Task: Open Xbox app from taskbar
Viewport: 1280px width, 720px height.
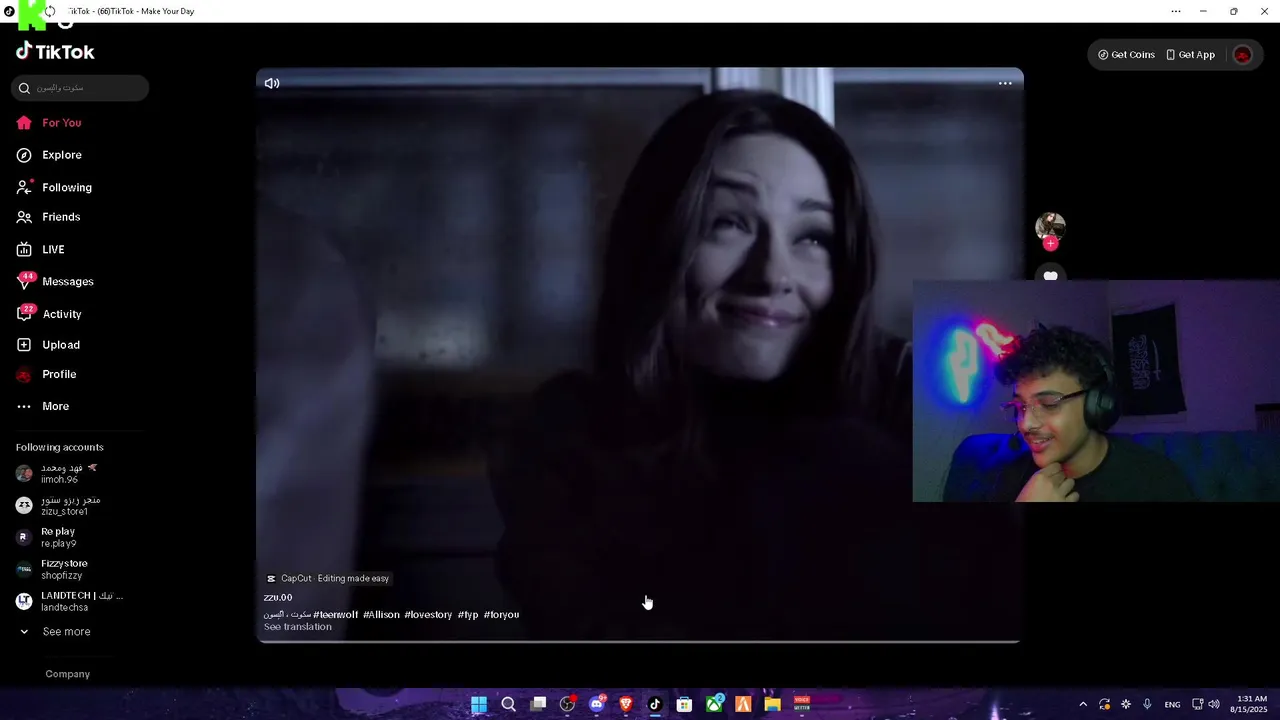Action: 714,705
